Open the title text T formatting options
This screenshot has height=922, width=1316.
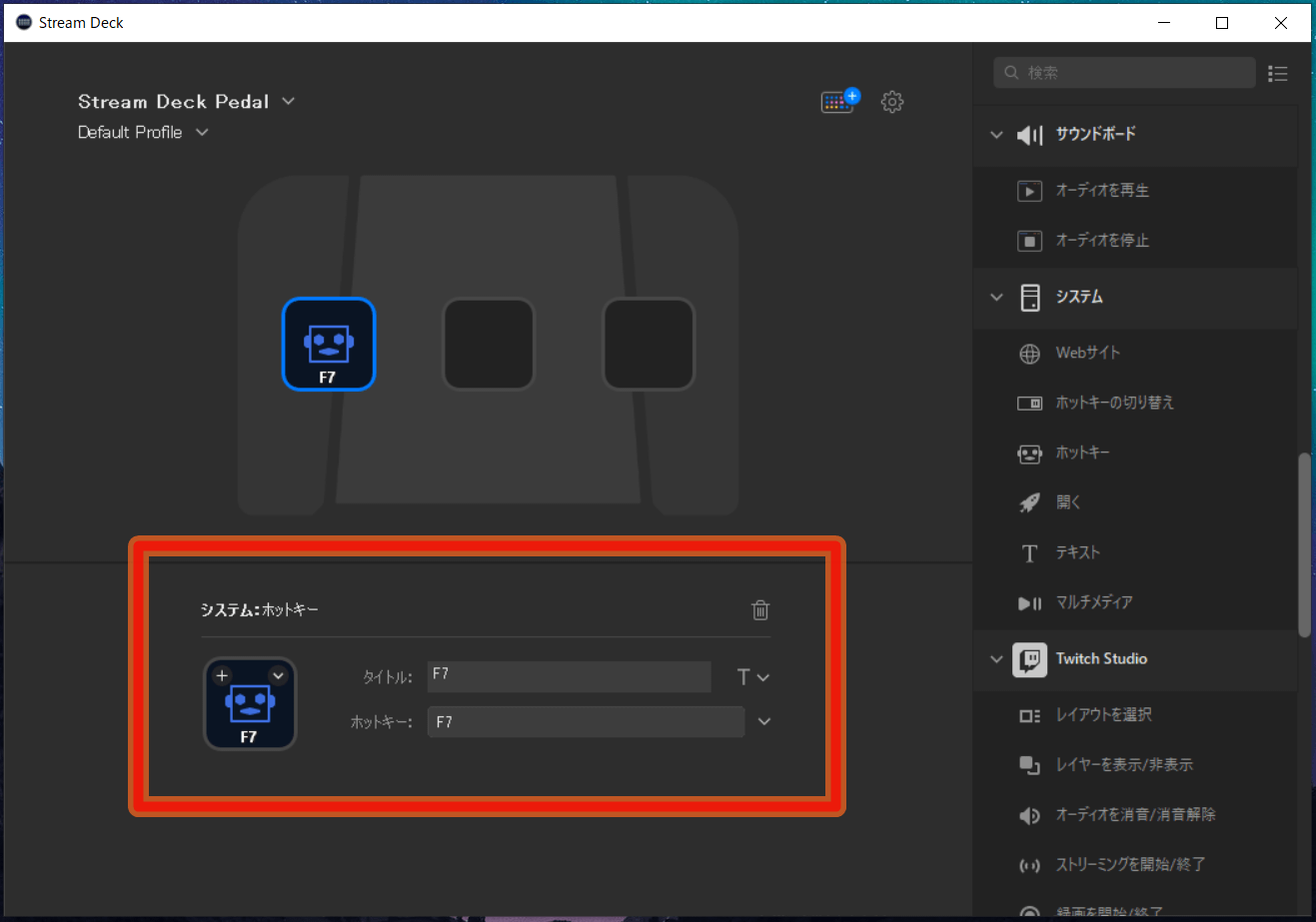click(752, 677)
